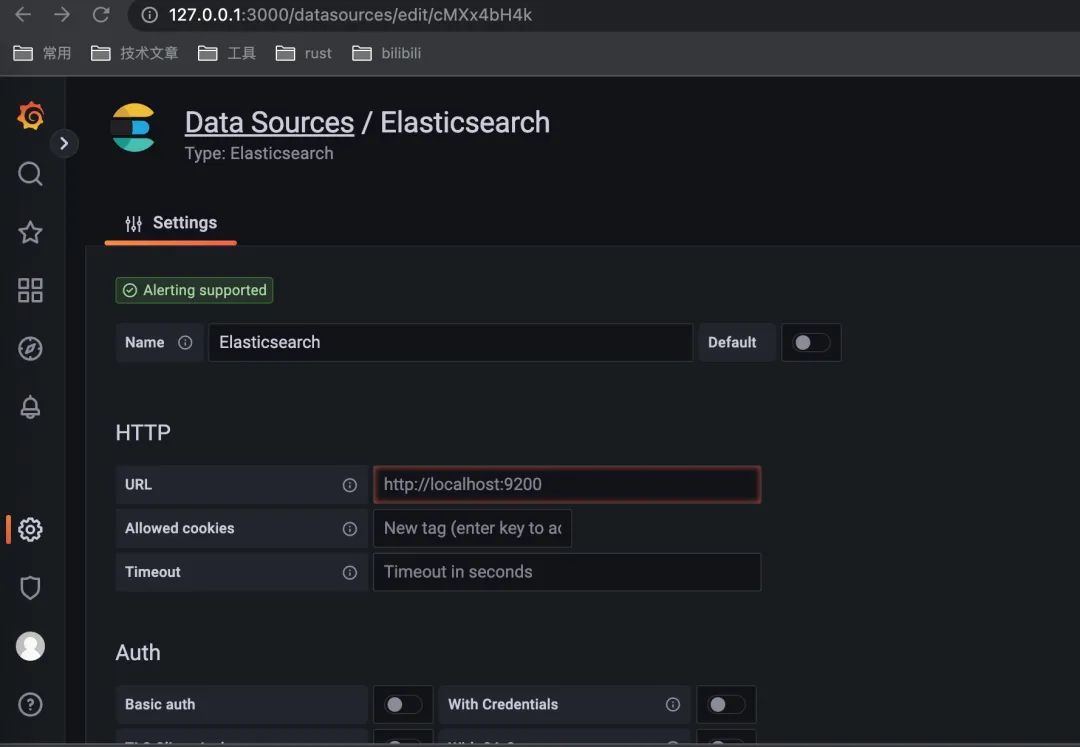Open the Grafana home logo
1080x747 pixels.
tap(31, 115)
